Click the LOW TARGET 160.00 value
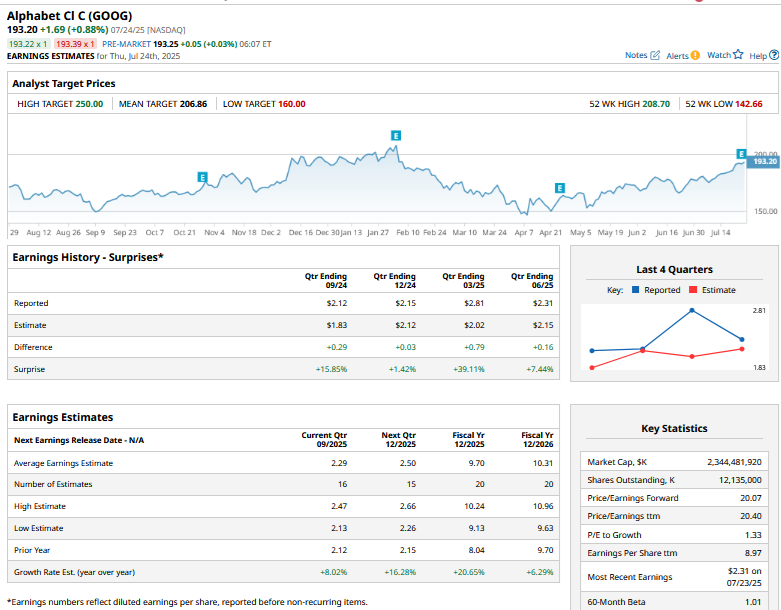 (292, 104)
